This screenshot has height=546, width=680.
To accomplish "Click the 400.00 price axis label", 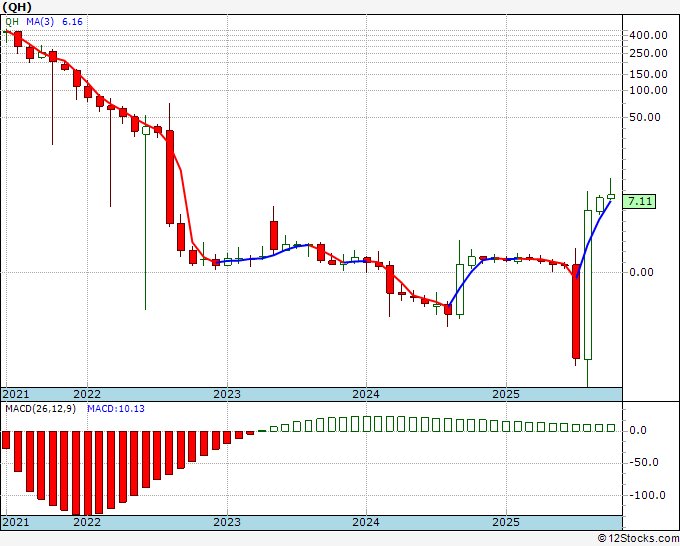I will [648, 35].
